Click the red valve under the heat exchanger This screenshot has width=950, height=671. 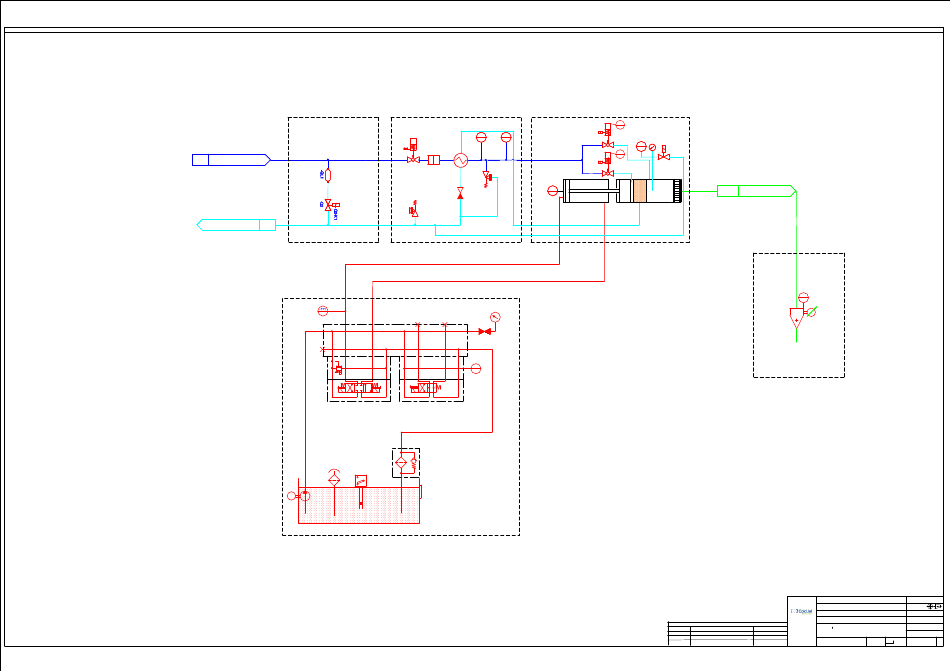(x=460, y=193)
